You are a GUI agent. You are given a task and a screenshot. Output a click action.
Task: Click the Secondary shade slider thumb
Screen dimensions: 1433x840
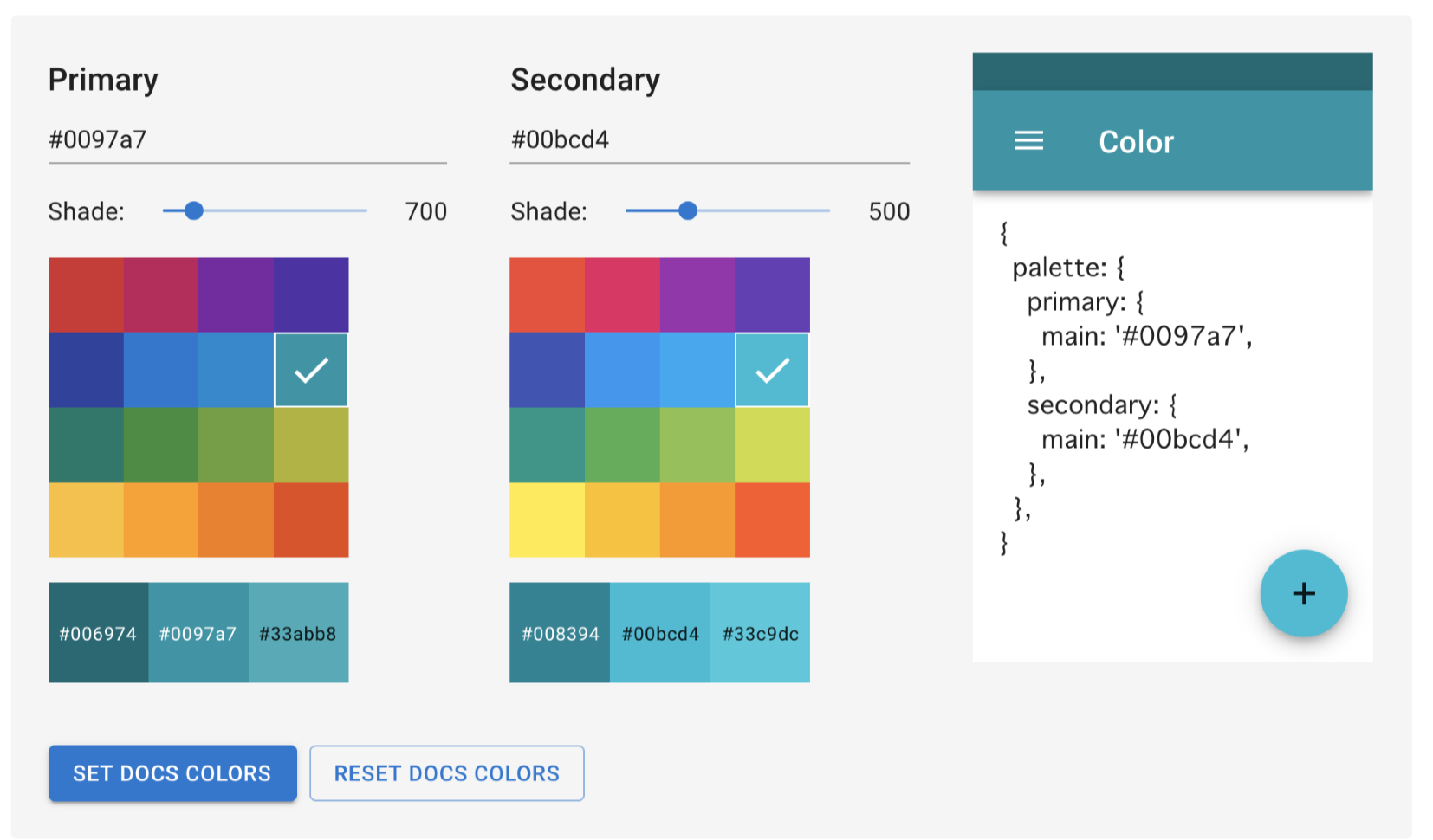[x=688, y=210]
